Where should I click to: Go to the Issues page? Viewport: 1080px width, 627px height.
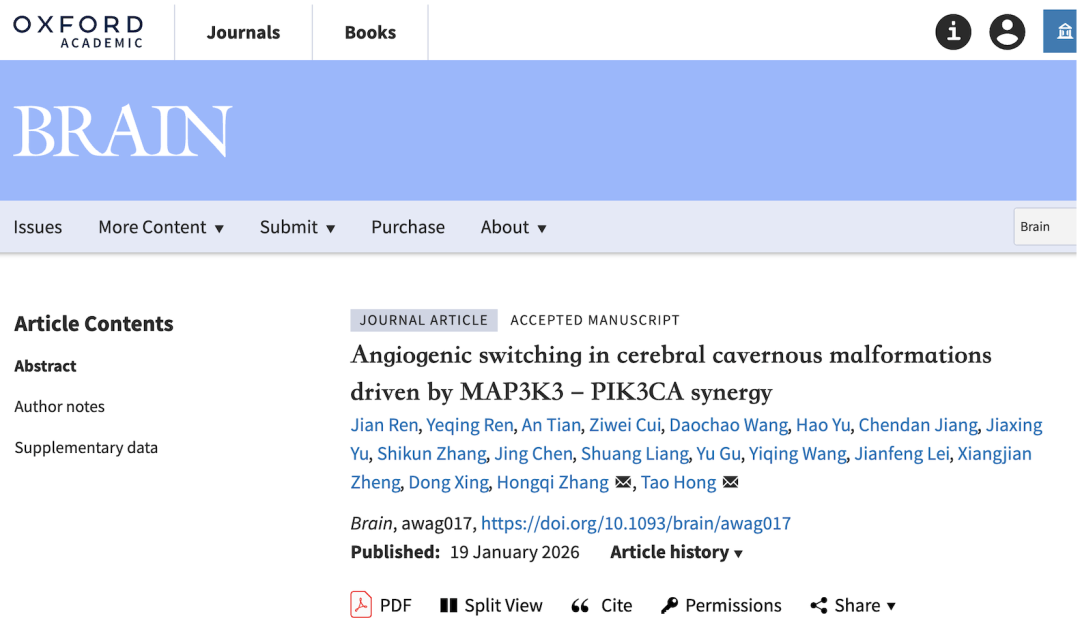(x=38, y=227)
